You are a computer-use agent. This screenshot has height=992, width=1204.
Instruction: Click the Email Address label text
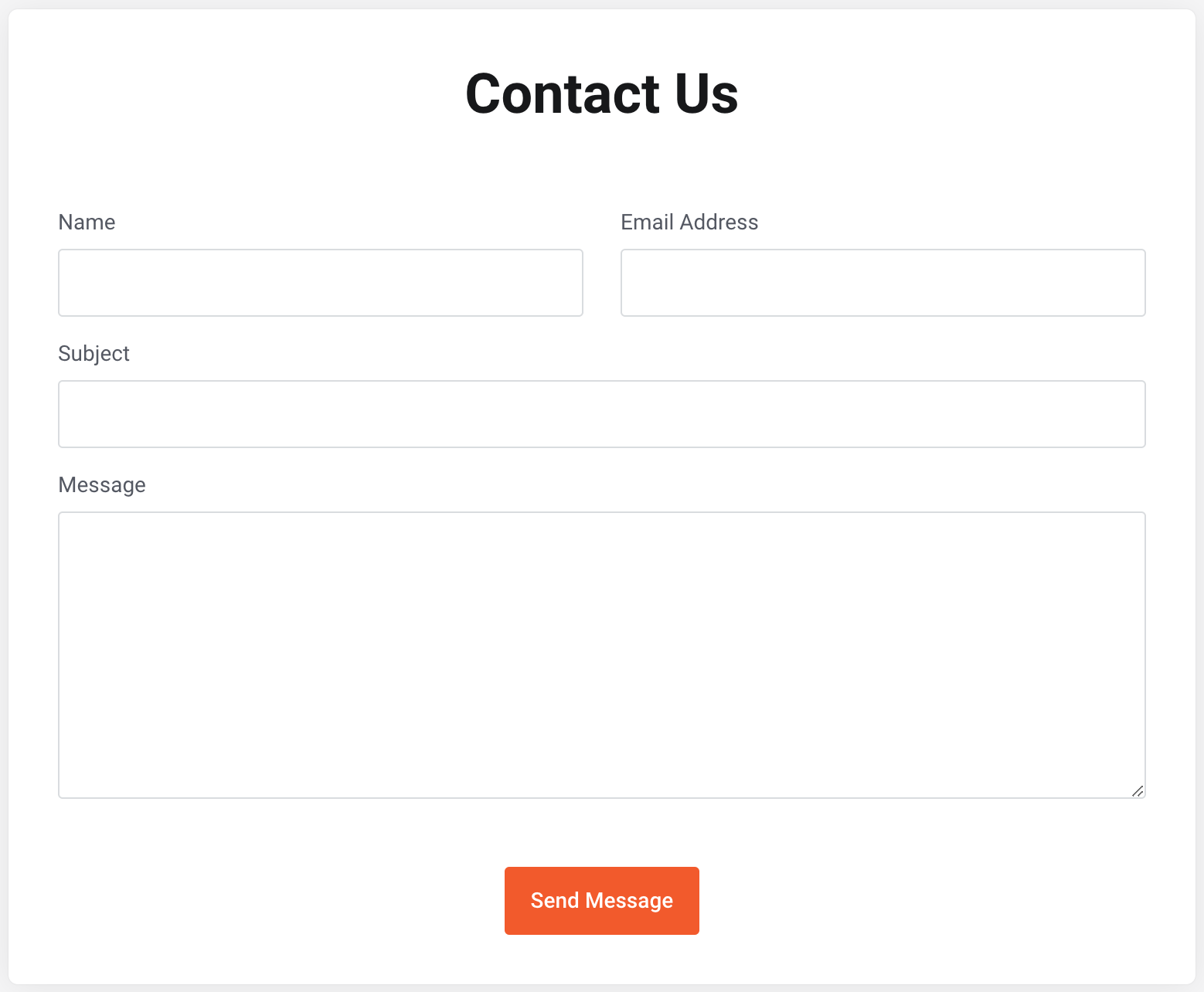[689, 223]
